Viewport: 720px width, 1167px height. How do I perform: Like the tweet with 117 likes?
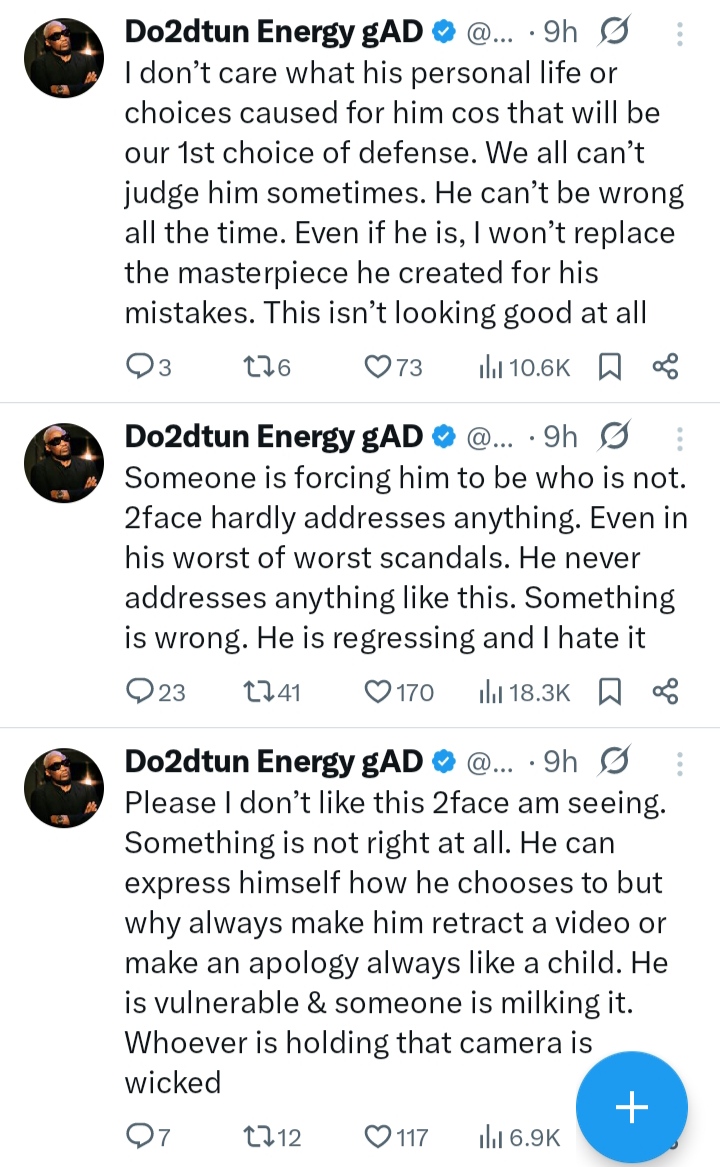pos(377,1136)
